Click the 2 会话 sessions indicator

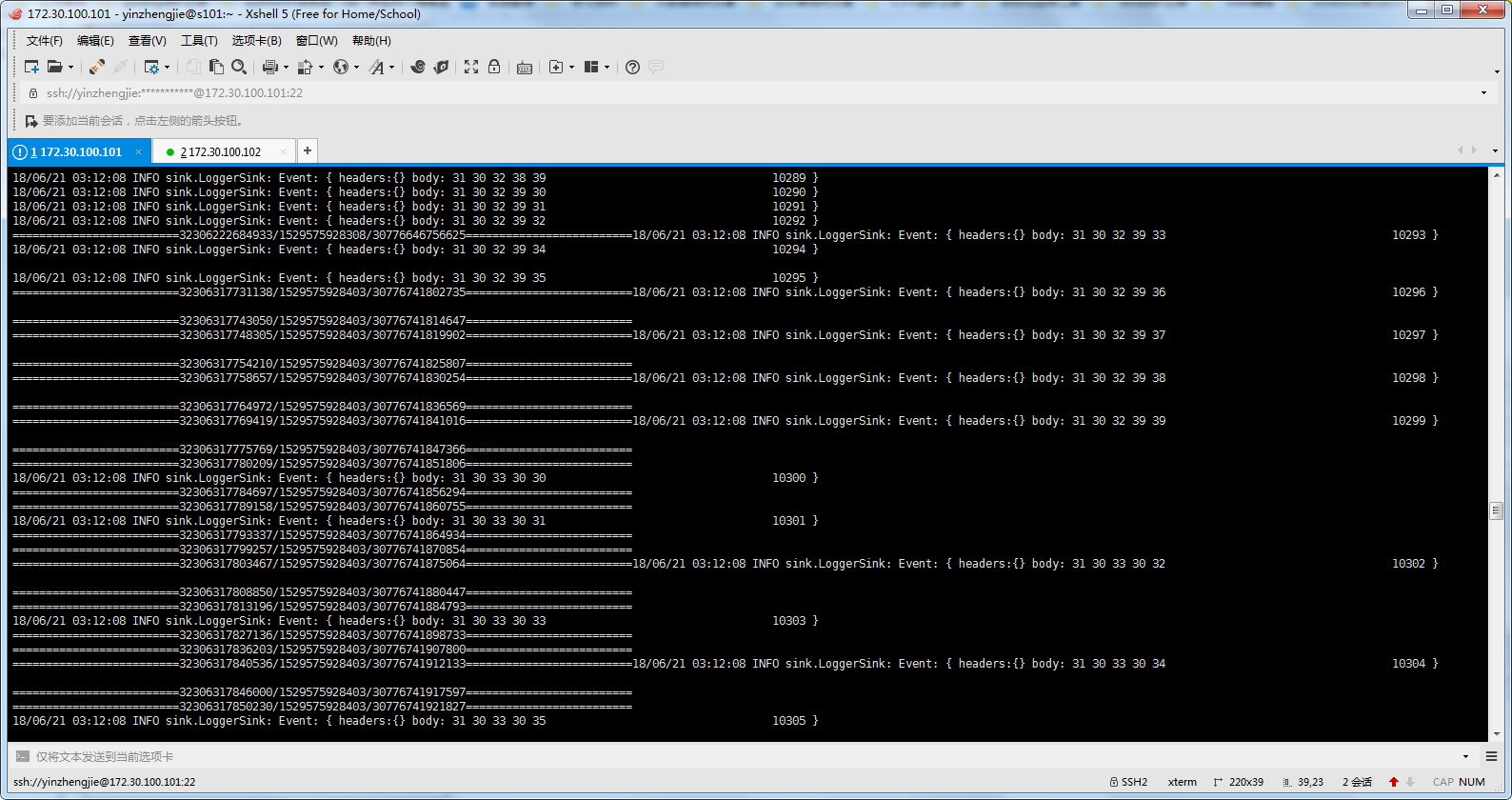pos(1358,782)
